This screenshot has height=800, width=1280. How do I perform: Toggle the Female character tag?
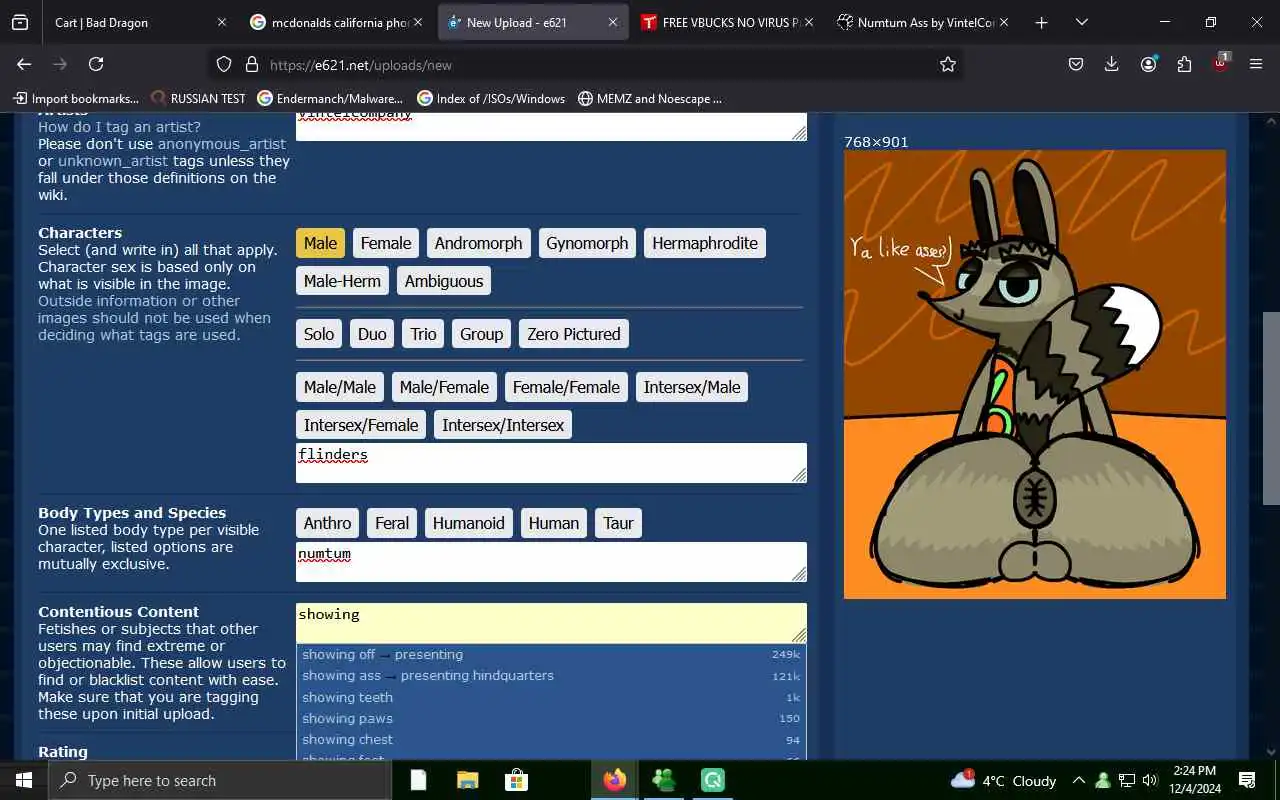point(386,243)
